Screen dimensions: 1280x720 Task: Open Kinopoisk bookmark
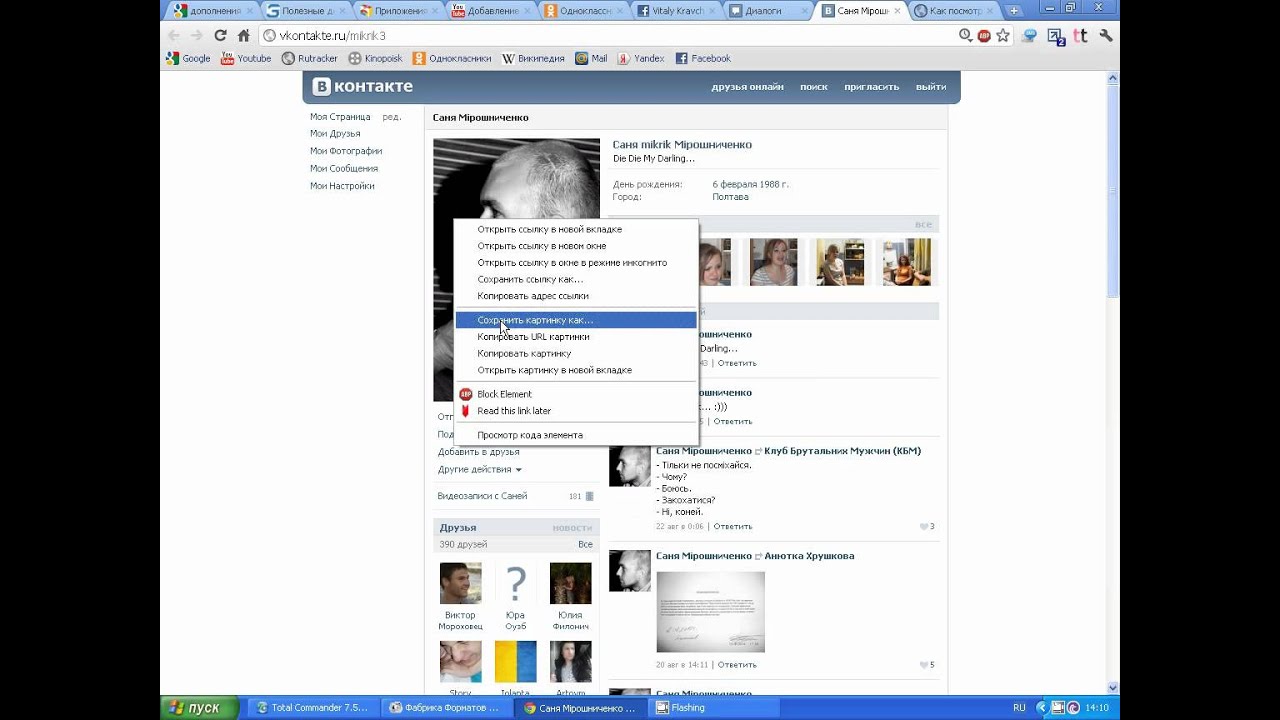point(376,58)
